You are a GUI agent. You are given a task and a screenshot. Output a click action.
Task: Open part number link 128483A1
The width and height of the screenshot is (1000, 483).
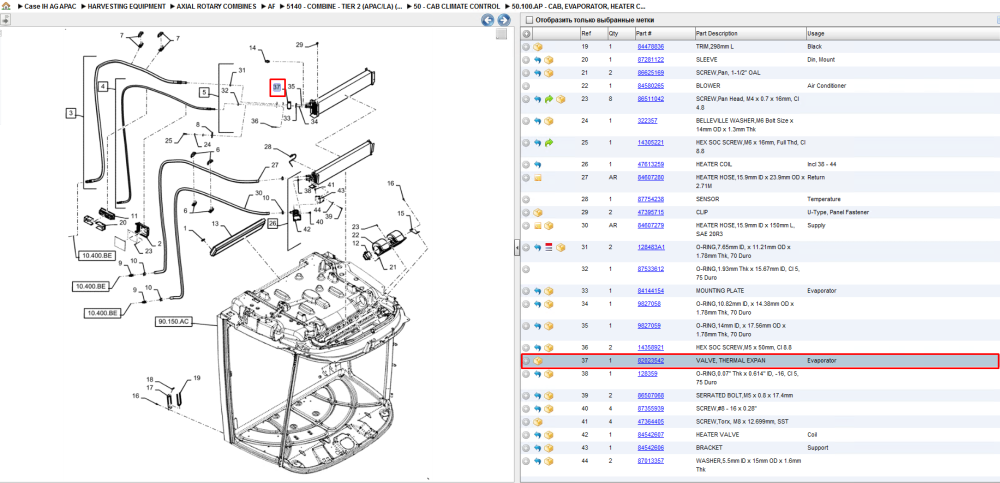pos(651,248)
